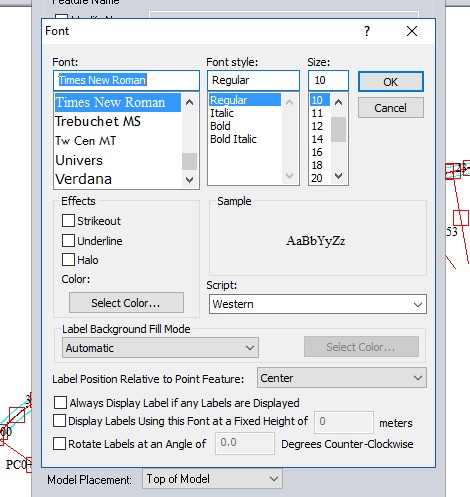
Task: Select Univers font
Action: [x=118, y=160]
